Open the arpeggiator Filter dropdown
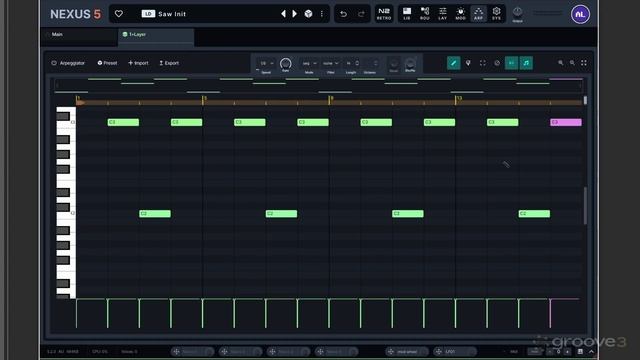The width and height of the screenshot is (640, 360). click(331, 63)
